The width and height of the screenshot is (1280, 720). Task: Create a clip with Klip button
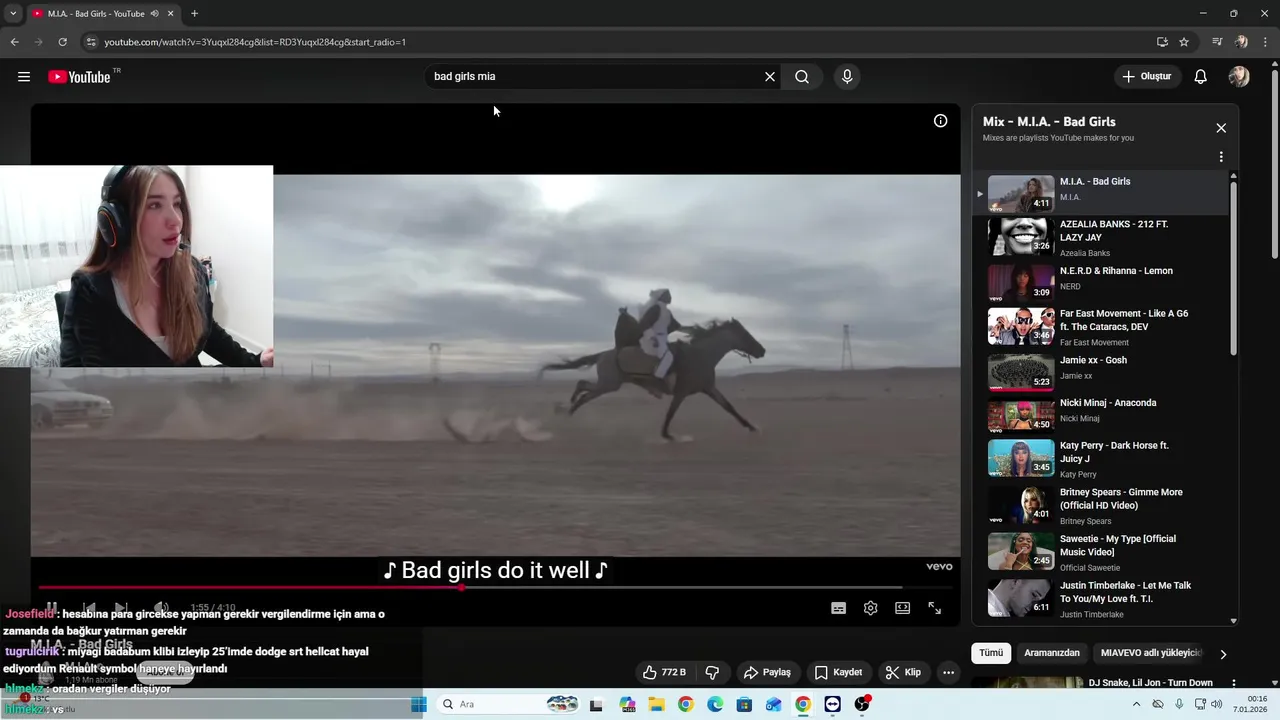click(903, 672)
